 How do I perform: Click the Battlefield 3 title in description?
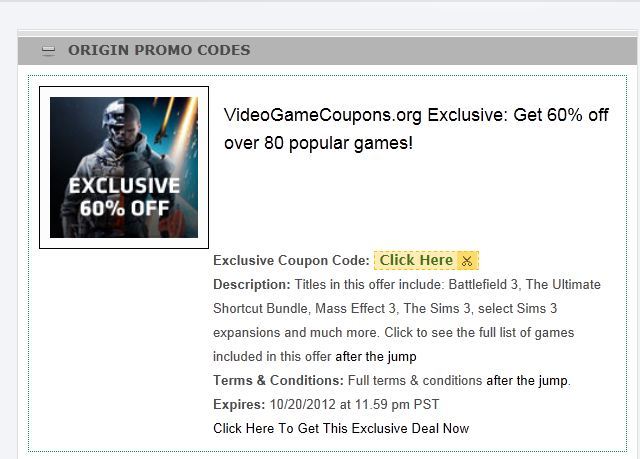483,284
